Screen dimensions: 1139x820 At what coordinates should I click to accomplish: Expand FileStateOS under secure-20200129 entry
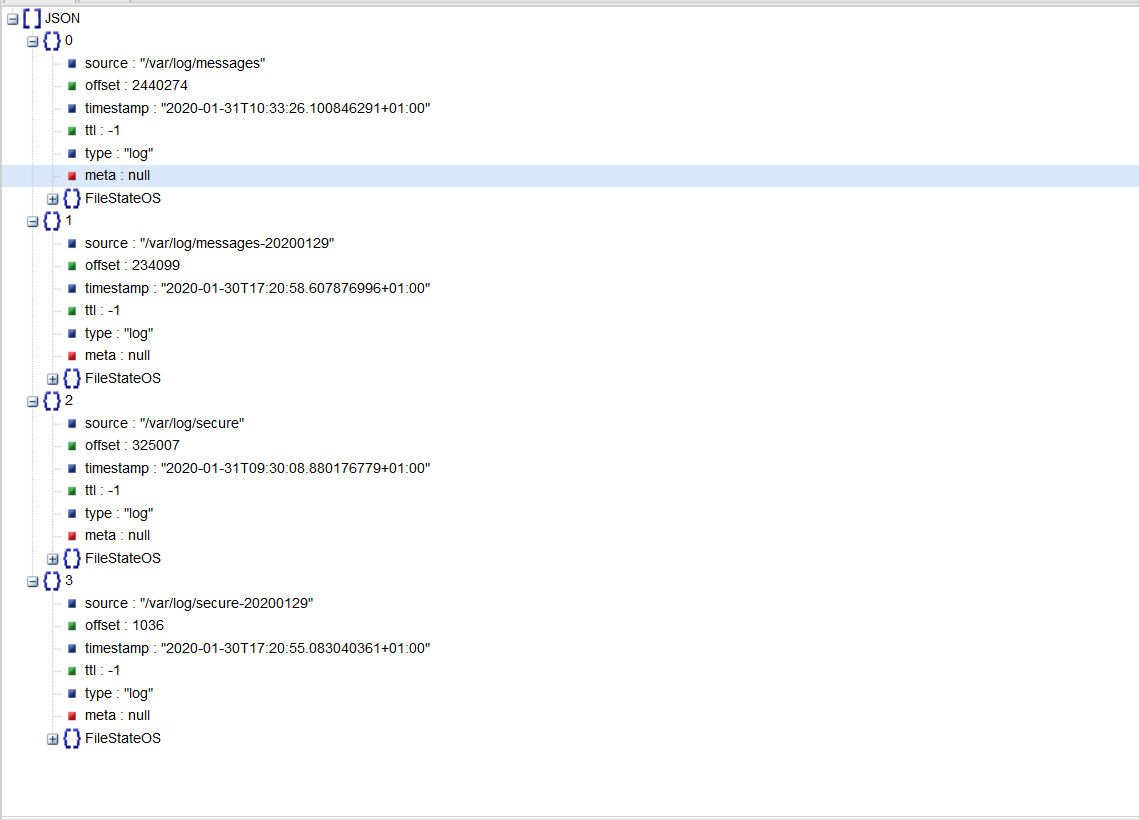53,738
